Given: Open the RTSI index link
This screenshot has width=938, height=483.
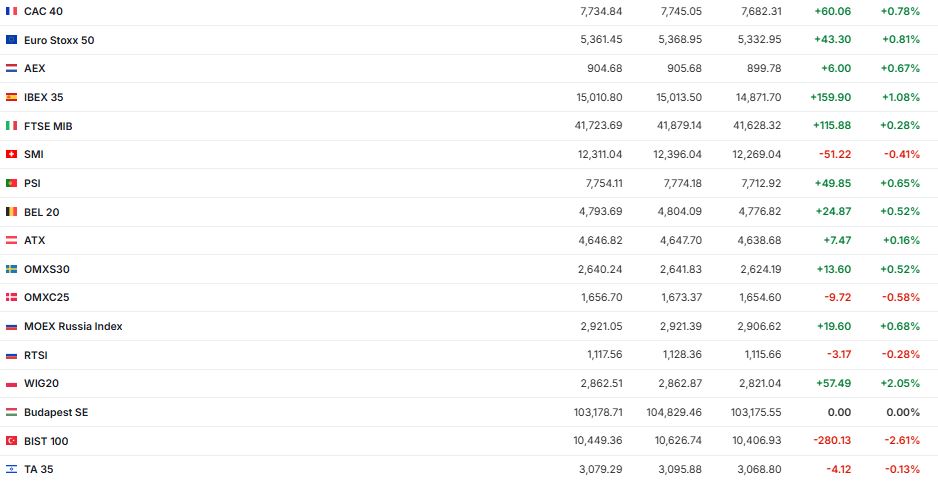Looking at the screenshot, I should pyautogui.click(x=36, y=355).
